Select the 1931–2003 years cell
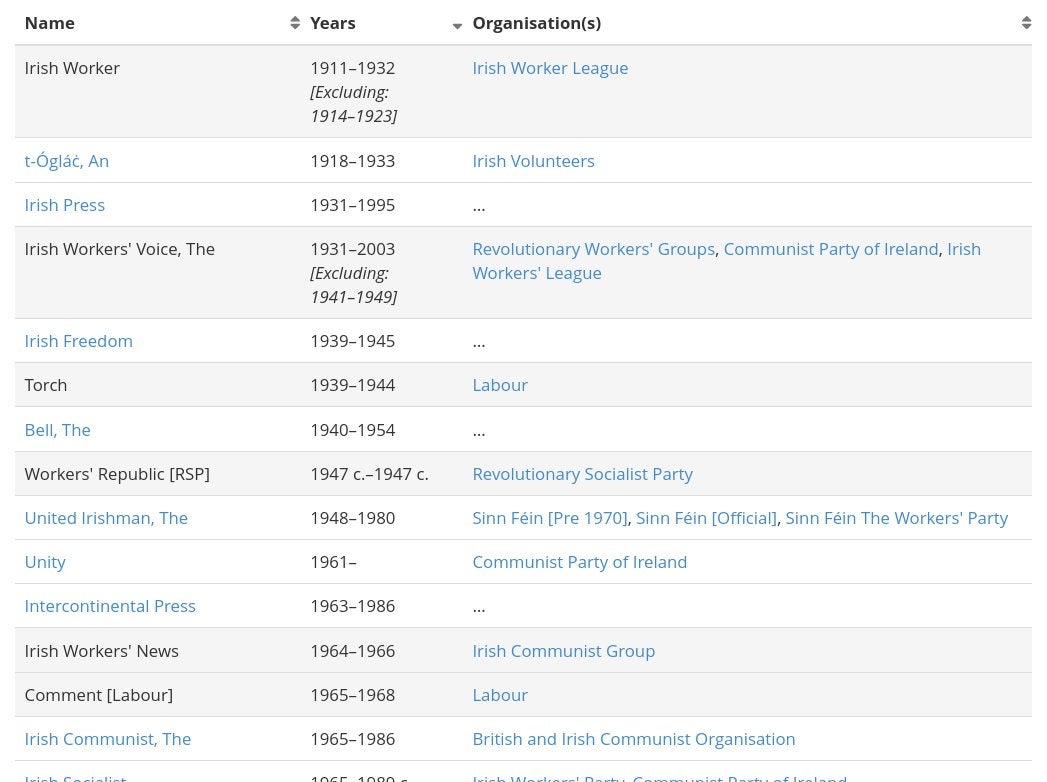 382,272
